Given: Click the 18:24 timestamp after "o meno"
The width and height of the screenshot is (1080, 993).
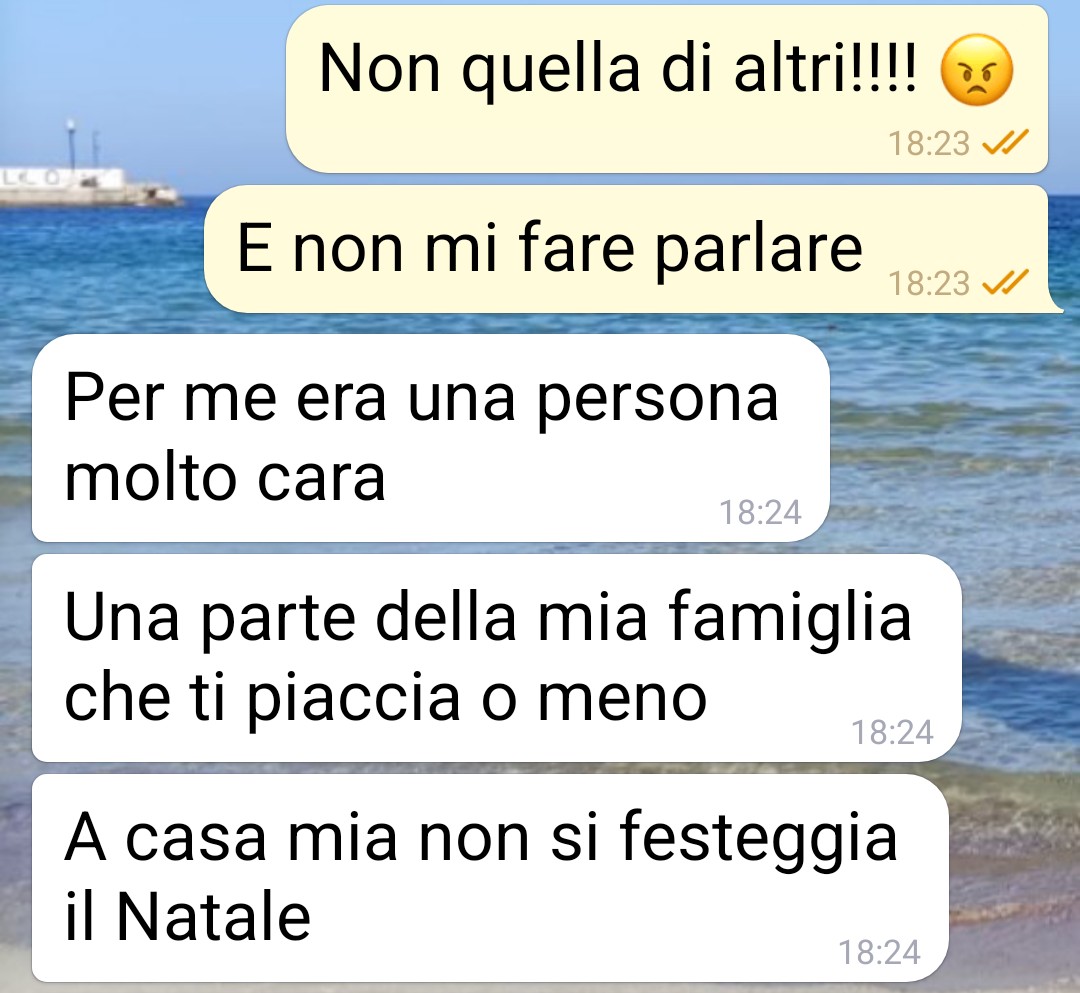Looking at the screenshot, I should 893,732.
